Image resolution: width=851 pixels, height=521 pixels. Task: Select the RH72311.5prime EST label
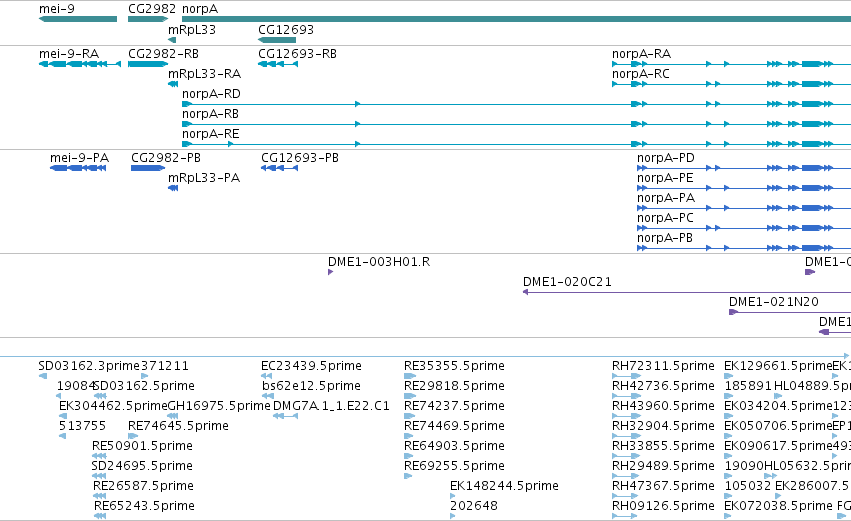tap(663, 366)
